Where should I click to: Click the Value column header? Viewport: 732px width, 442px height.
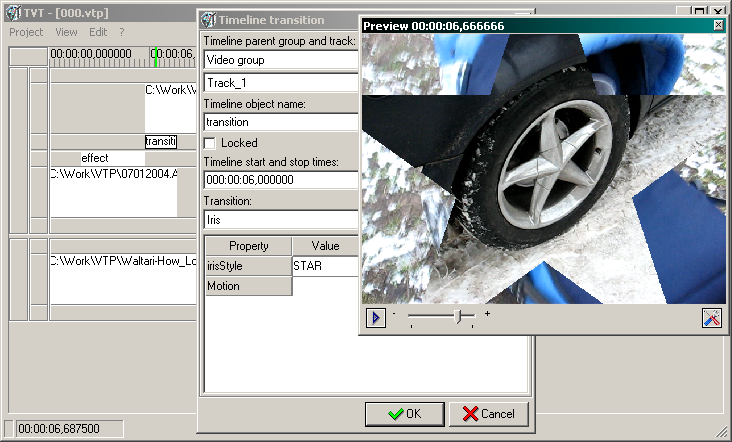coord(325,246)
